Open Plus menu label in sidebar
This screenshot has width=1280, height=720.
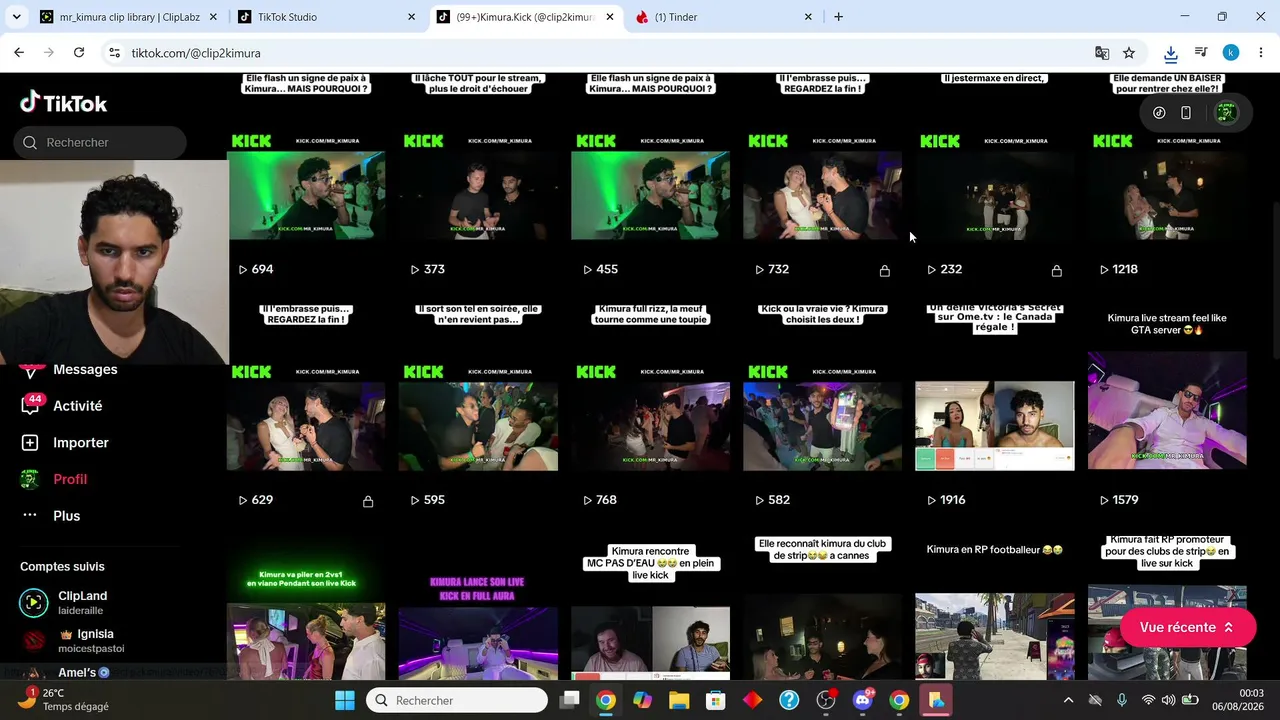67,516
